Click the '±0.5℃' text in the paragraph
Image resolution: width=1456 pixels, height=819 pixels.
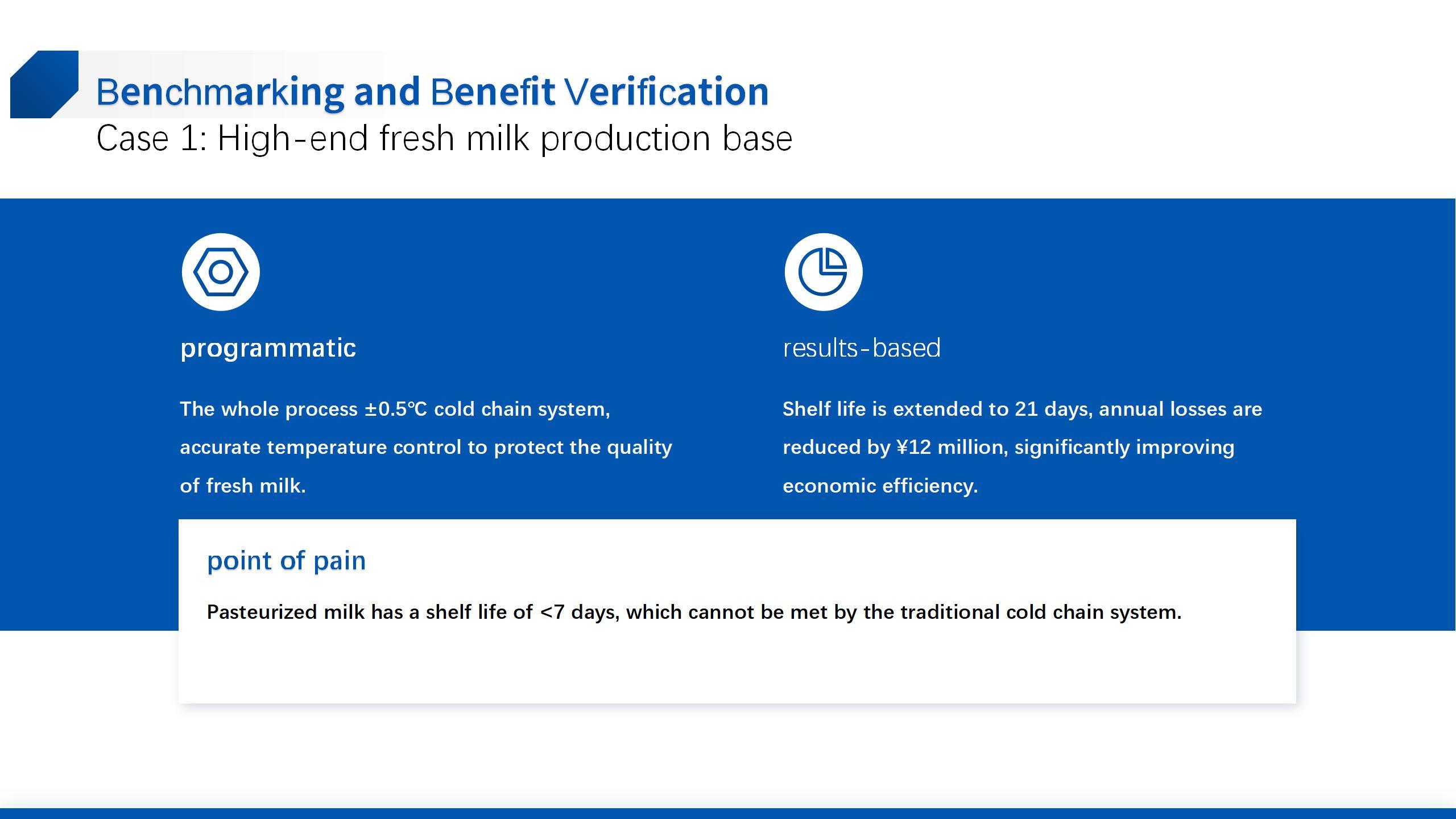tap(395, 409)
